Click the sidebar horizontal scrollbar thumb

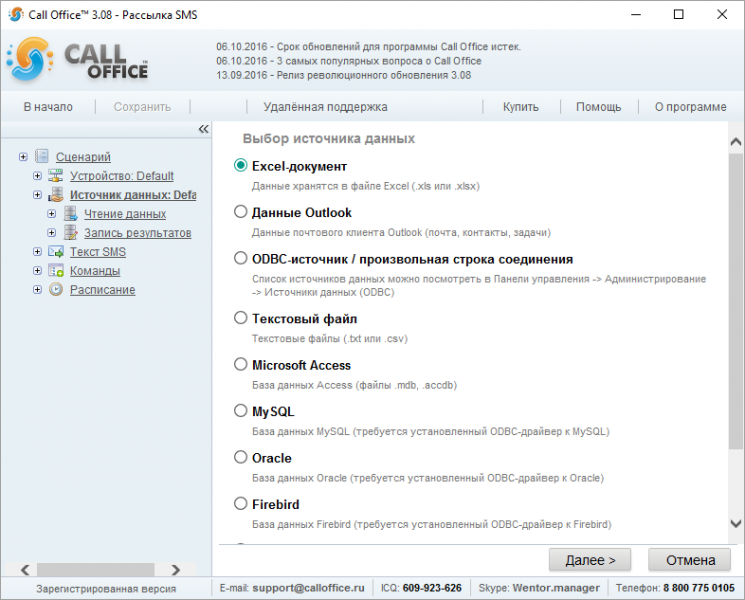(x=96, y=569)
